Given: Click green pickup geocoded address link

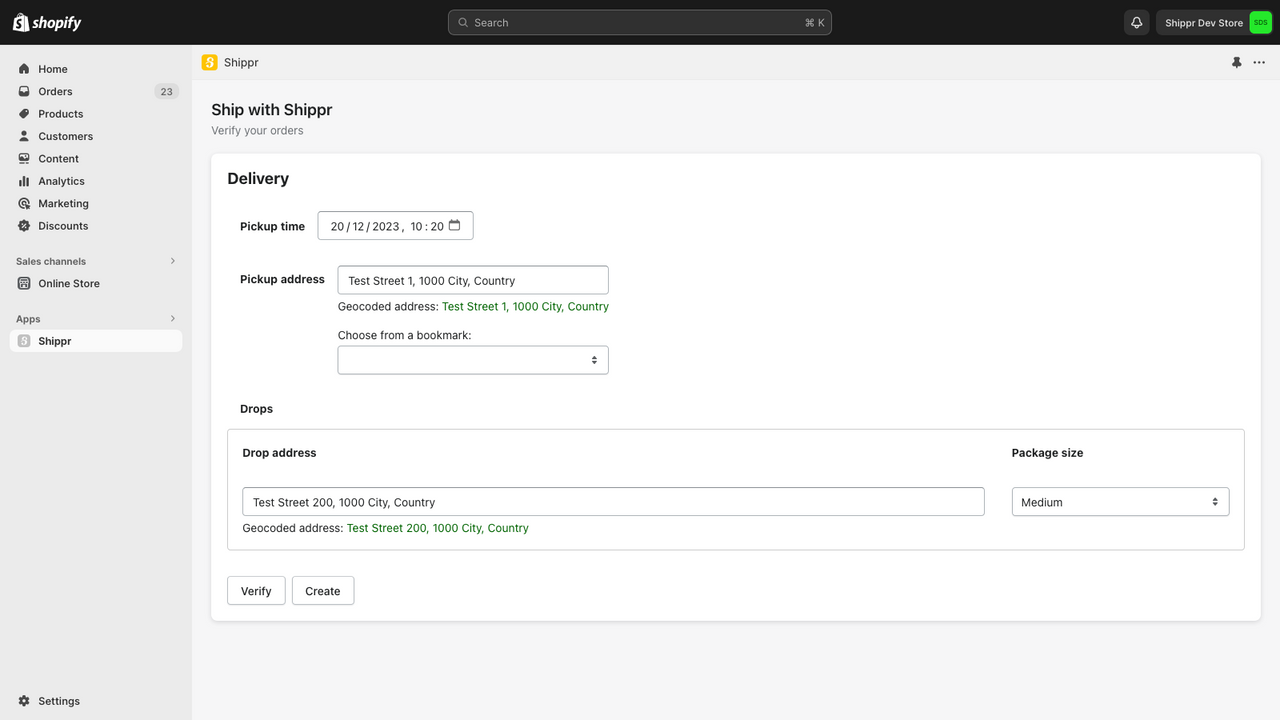Looking at the screenshot, I should click(525, 307).
